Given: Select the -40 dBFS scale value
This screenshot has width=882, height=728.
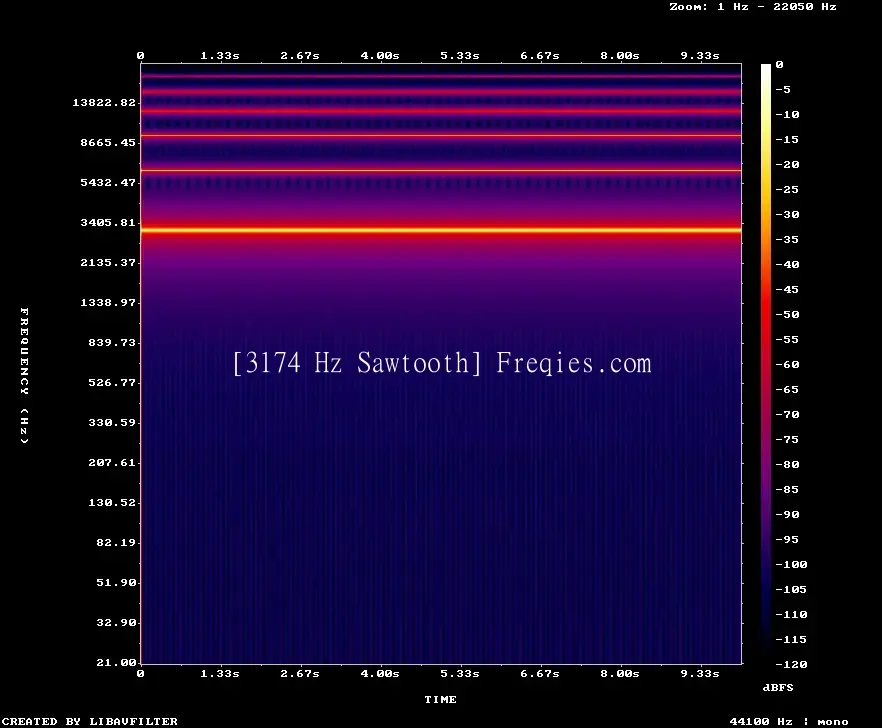Looking at the screenshot, I should [787, 264].
